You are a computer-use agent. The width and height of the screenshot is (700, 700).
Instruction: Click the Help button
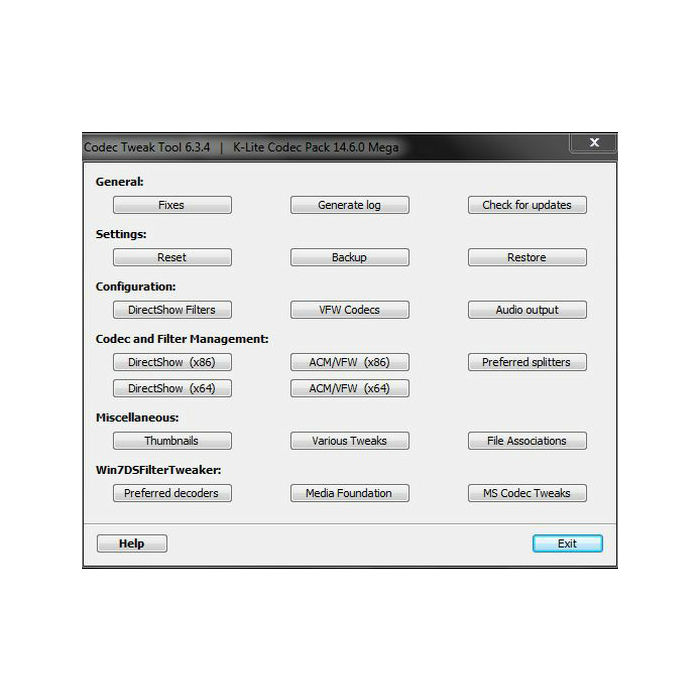click(132, 543)
